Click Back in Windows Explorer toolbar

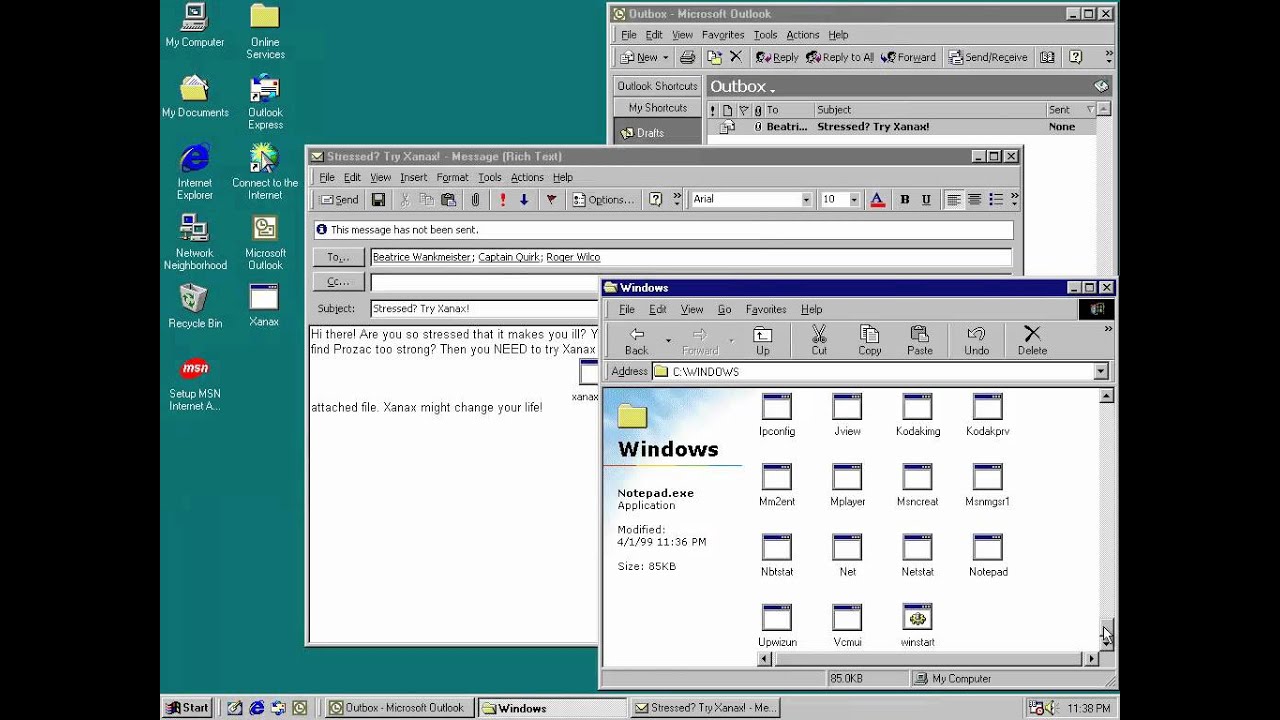(x=636, y=341)
